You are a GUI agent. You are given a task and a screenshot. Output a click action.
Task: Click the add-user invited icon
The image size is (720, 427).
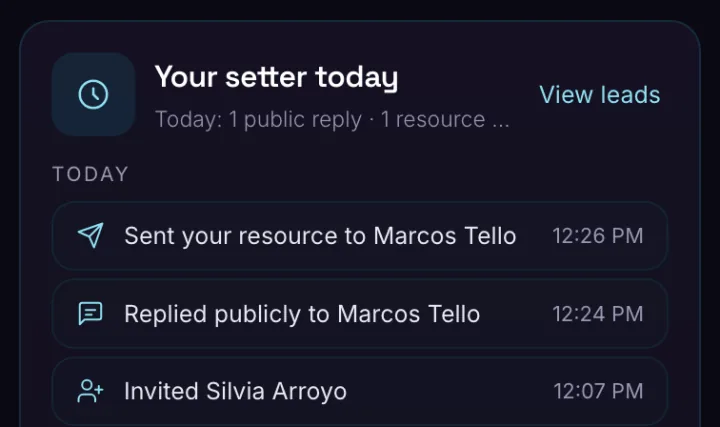[x=90, y=391]
